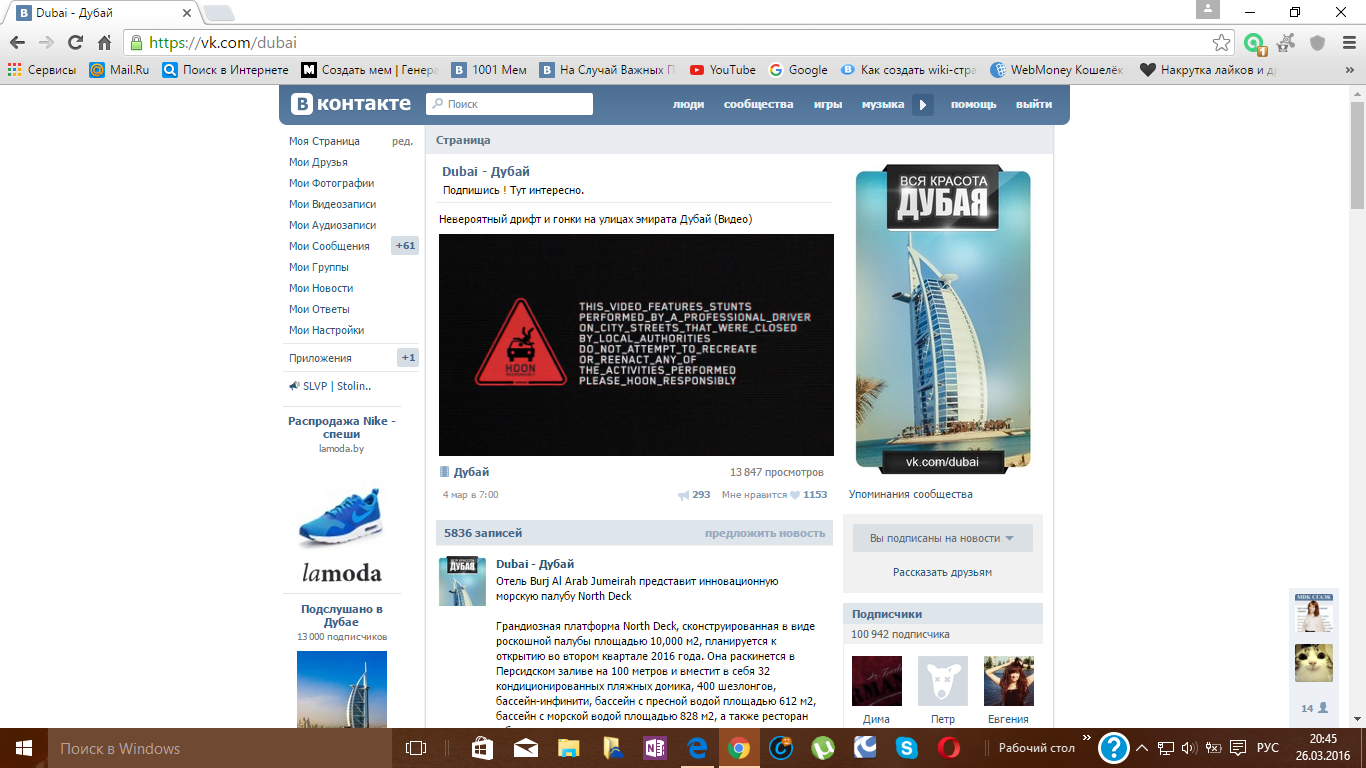Image resolution: width=1366 pixels, height=768 pixels.
Task: Open Мои Настройки in left sidebar
Action: point(326,330)
